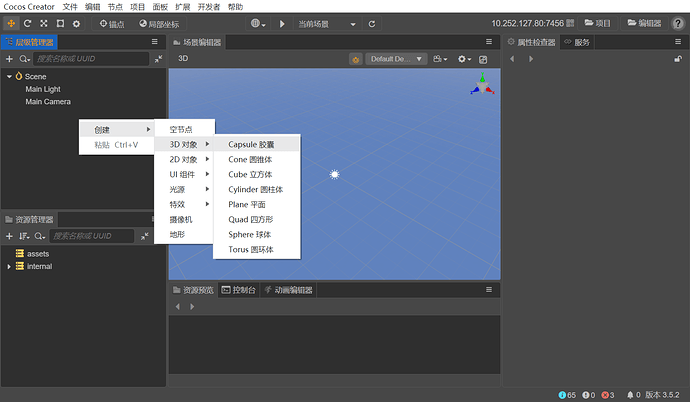Toggle the scene lighting icon

click(356, 59)
